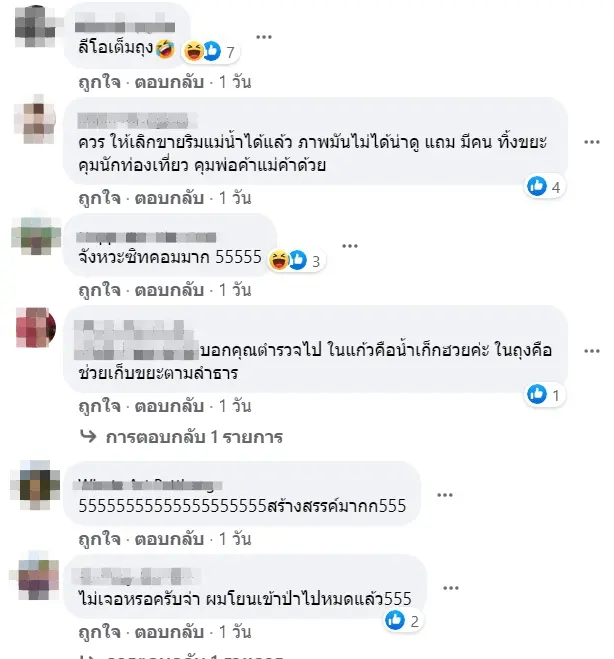View the 4 likes on riverside selling comment
The image size is (614, 659).
[544, 186]
